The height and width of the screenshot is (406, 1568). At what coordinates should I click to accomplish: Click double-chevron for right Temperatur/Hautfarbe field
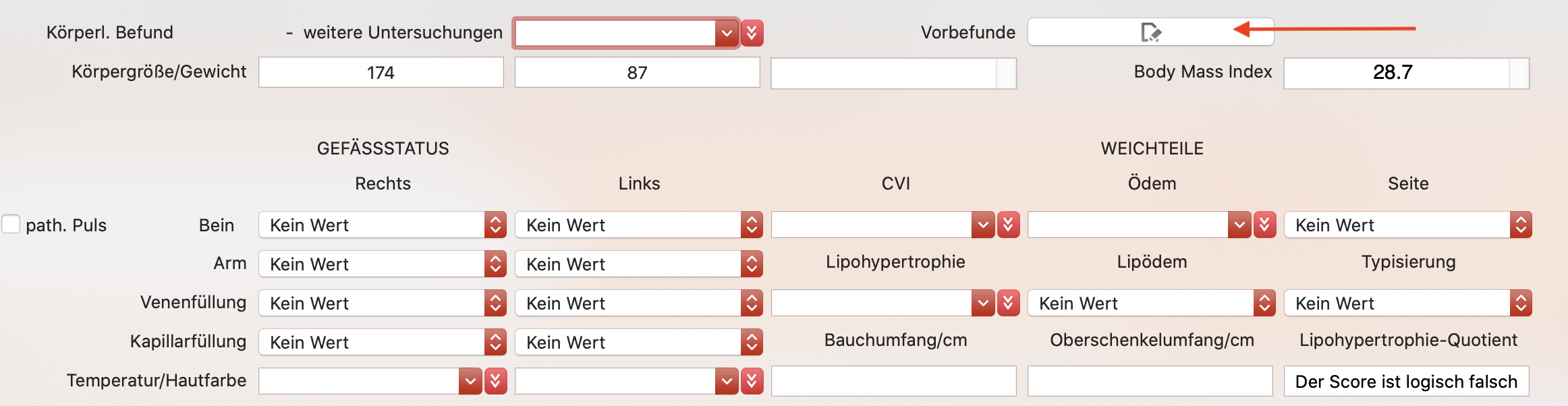click(x=495, y=381)
